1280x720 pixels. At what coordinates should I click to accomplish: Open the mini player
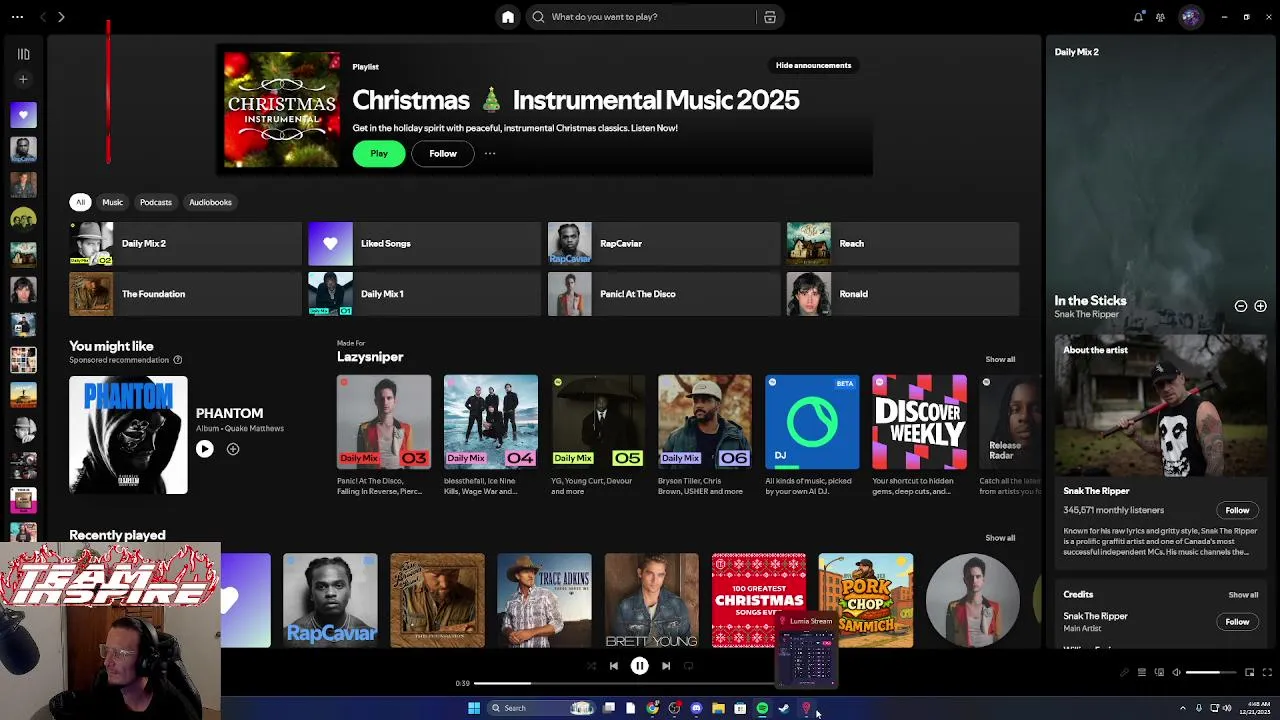click(x=1249, y=672)
